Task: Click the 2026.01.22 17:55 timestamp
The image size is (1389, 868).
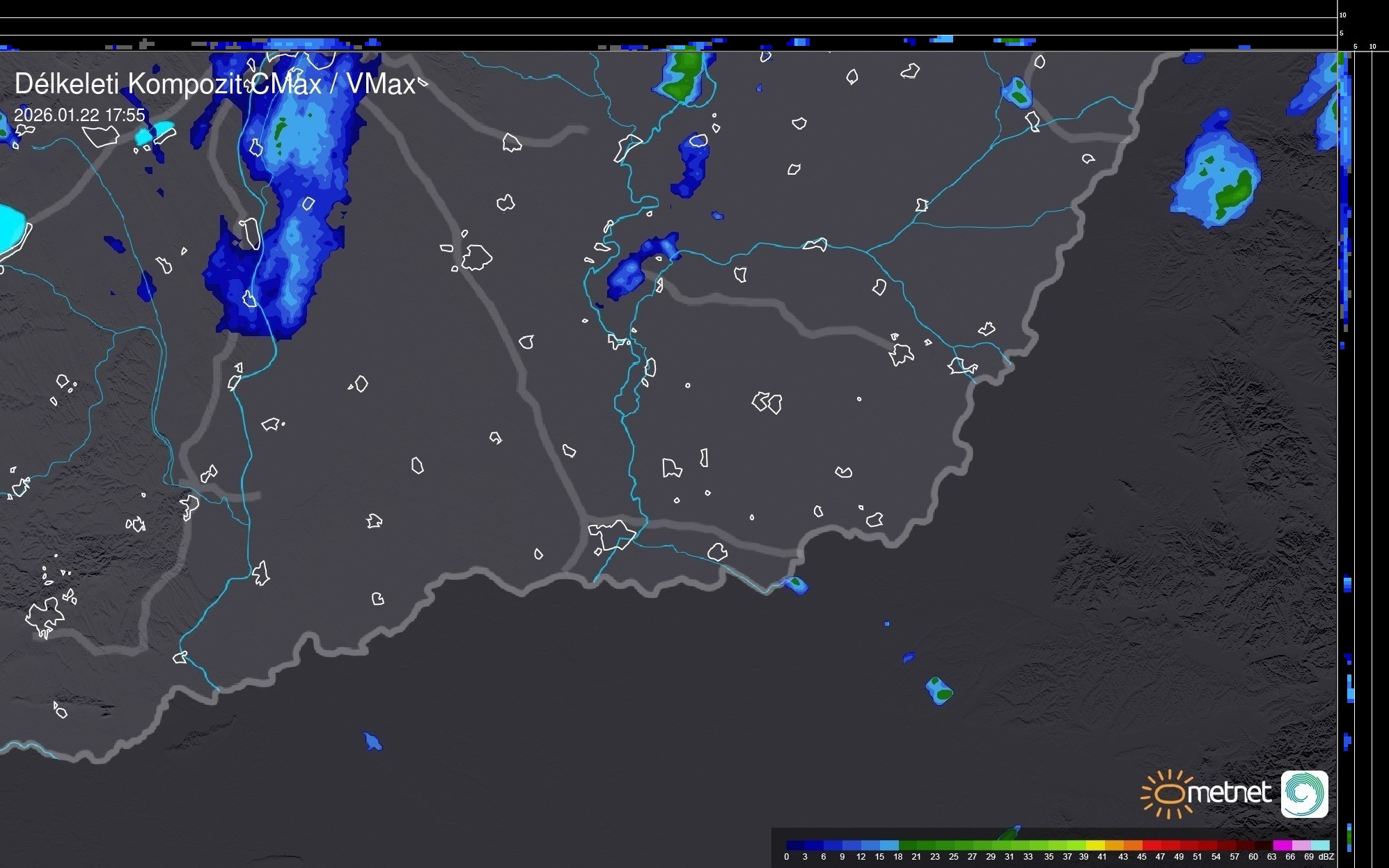Action: [79, 115]
